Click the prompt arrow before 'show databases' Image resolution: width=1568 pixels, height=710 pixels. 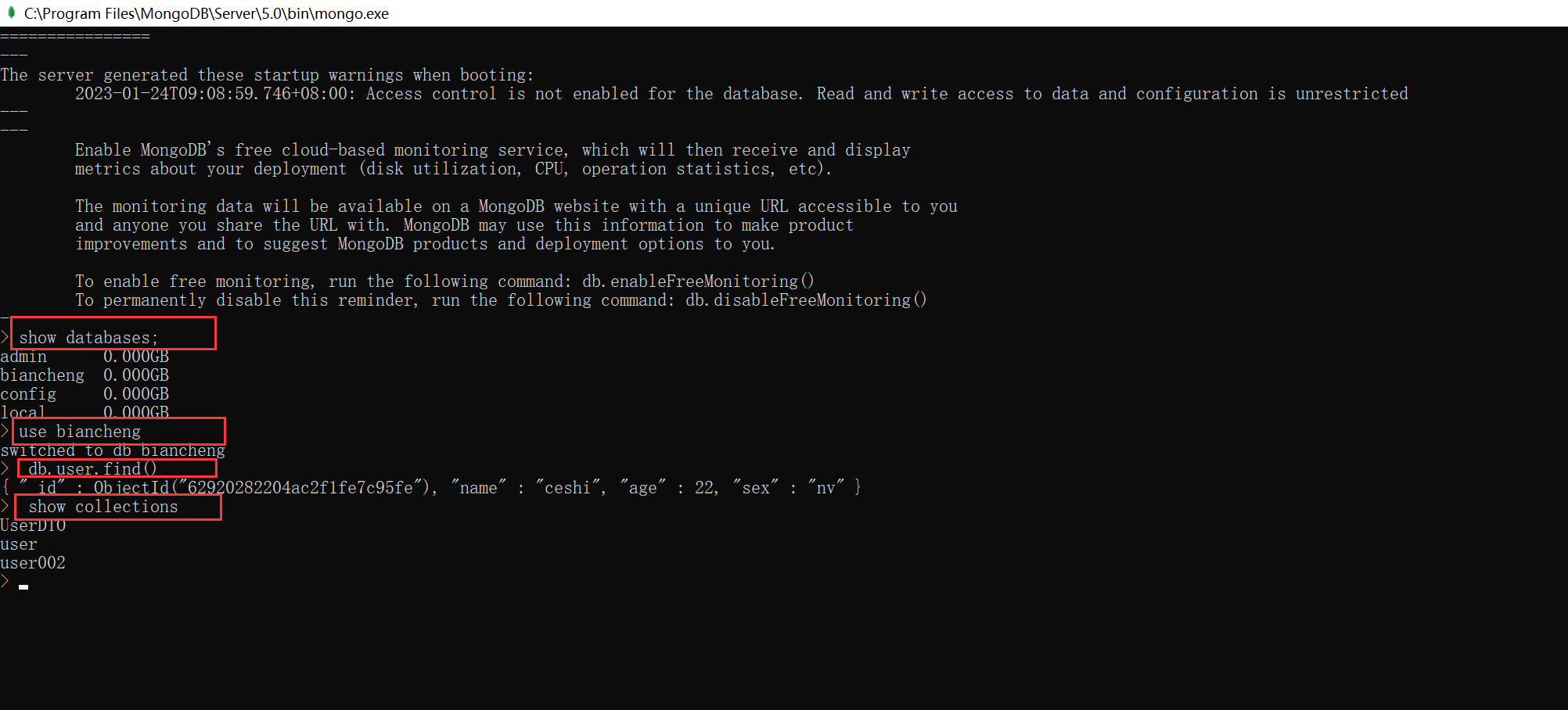tap(5, 338)
